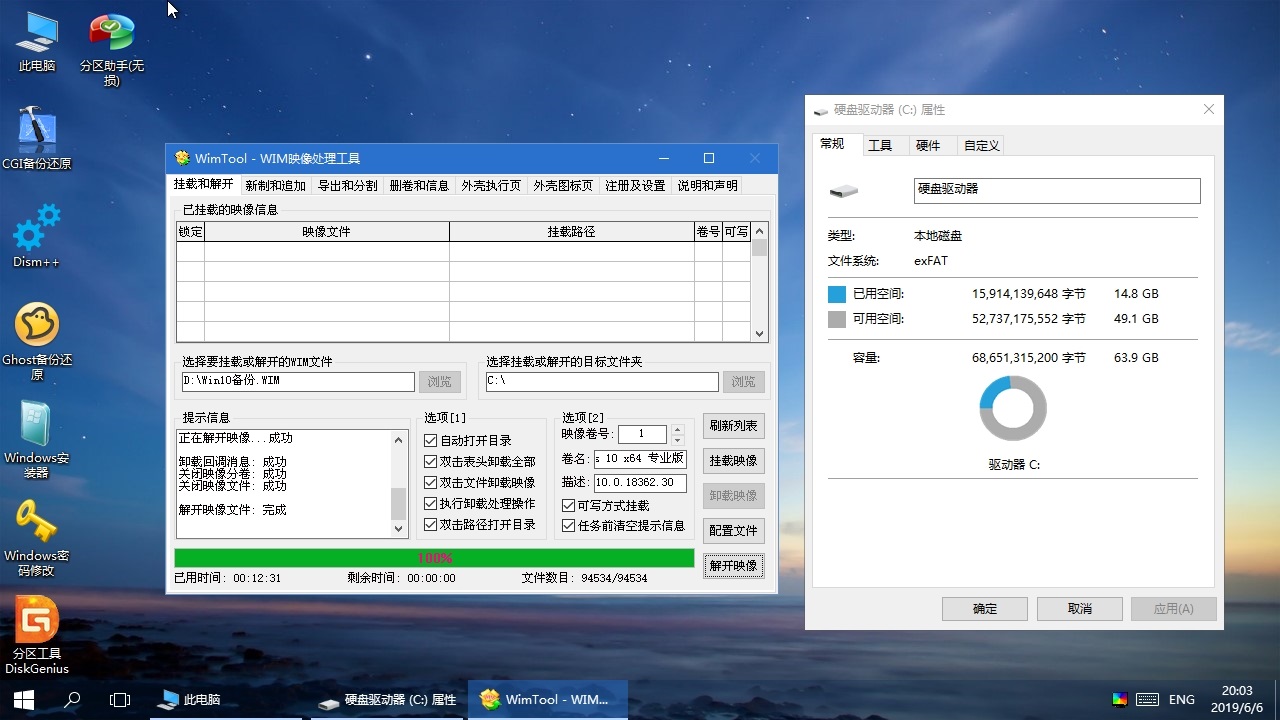The height and width of the screenshot is (720, 1280).
Task: Open 说明和声明 tab
Action: click(707, 186)
